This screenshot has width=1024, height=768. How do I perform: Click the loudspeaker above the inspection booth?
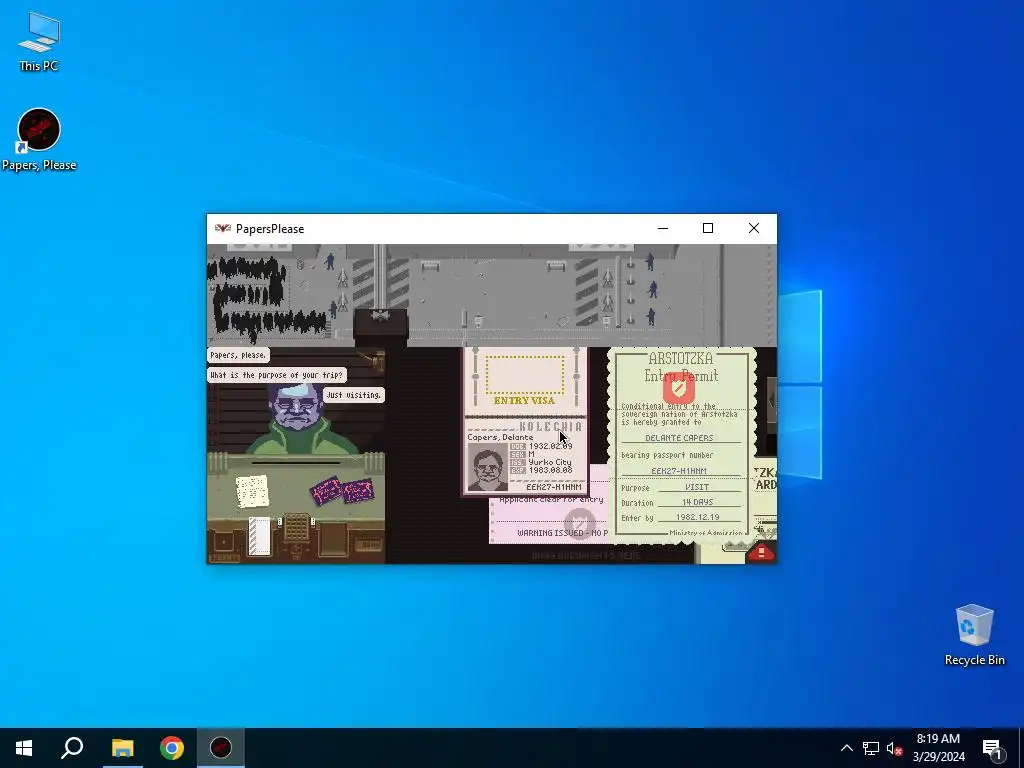coord(380,315)
